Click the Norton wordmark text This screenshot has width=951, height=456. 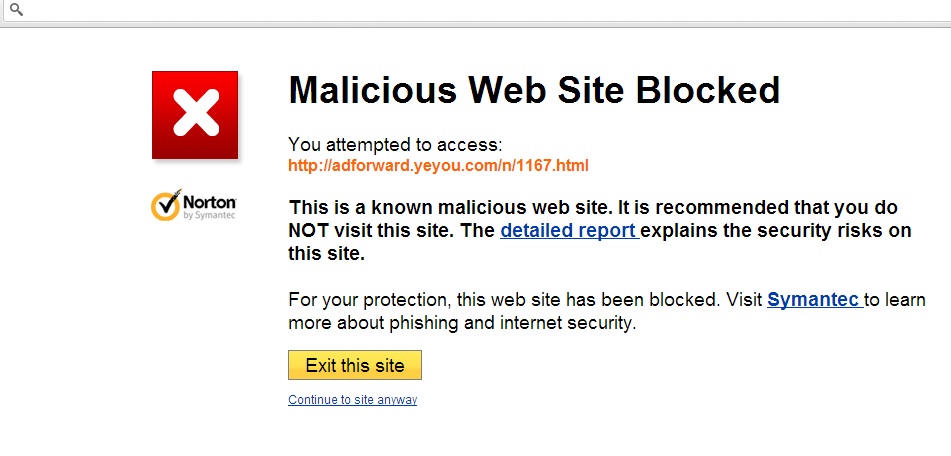point(209,202)
